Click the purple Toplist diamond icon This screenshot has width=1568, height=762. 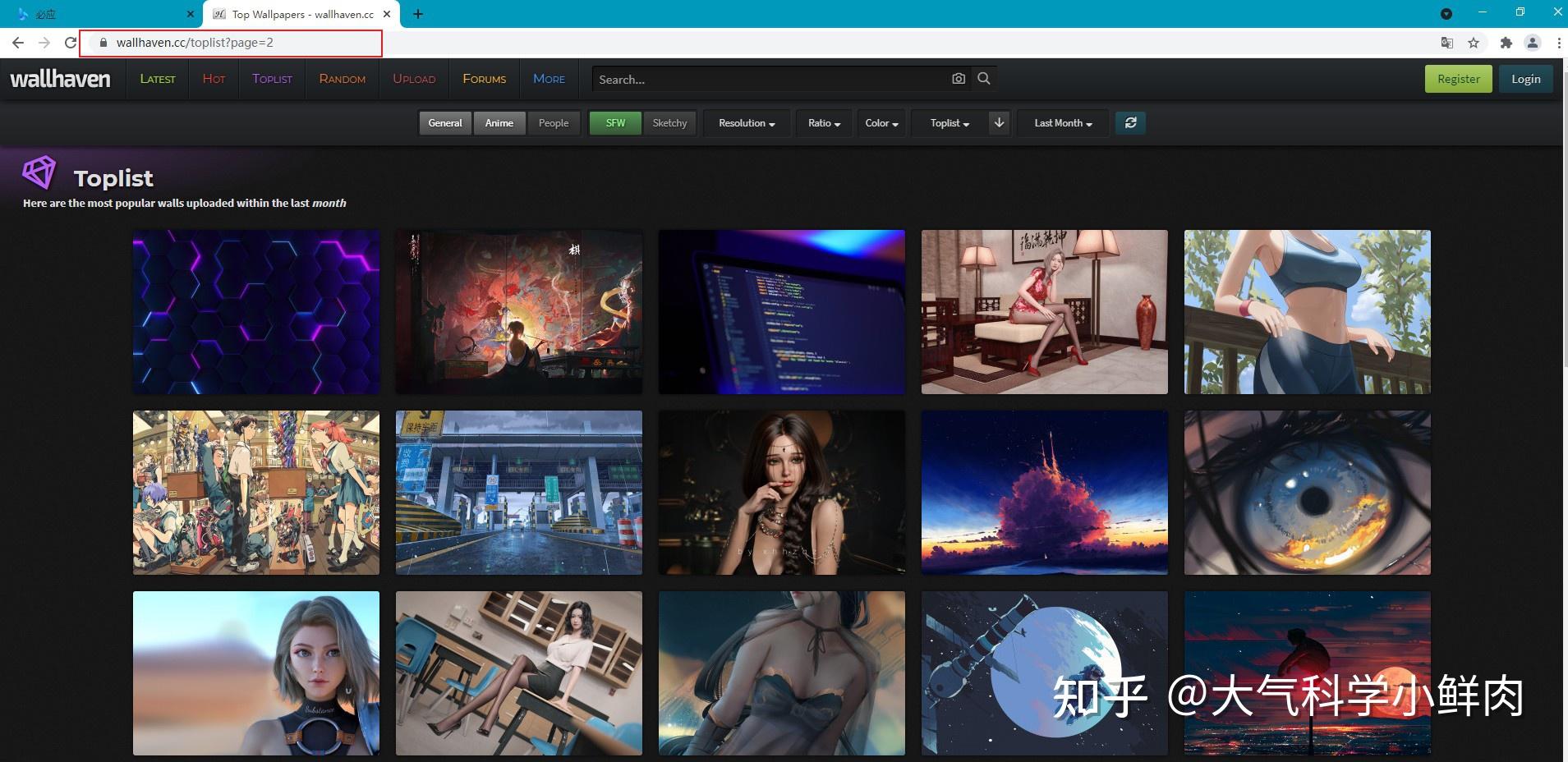pyautogui.click(x=39, y=172)
